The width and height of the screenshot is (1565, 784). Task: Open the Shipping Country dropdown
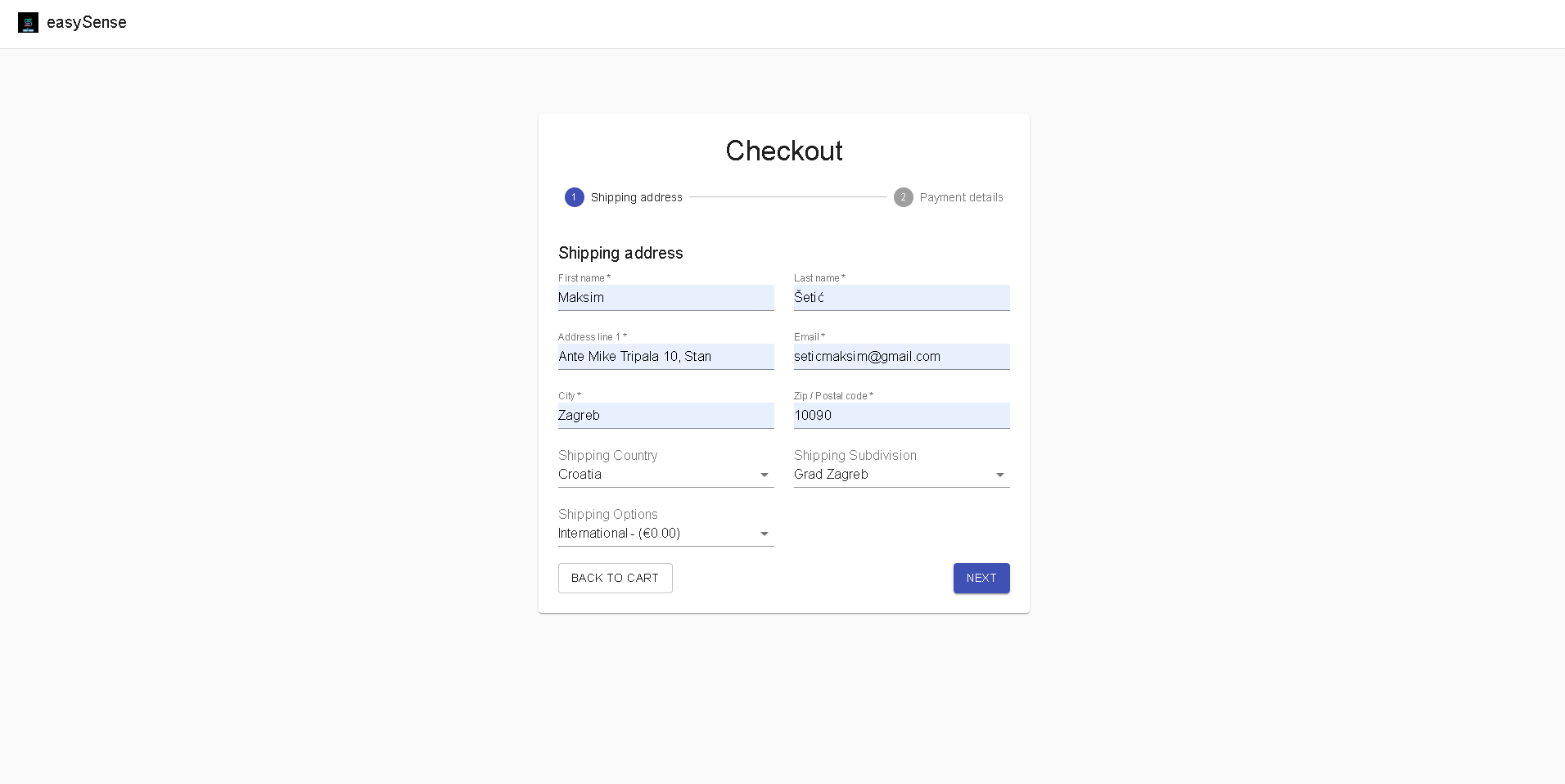[x=655, y=475]
